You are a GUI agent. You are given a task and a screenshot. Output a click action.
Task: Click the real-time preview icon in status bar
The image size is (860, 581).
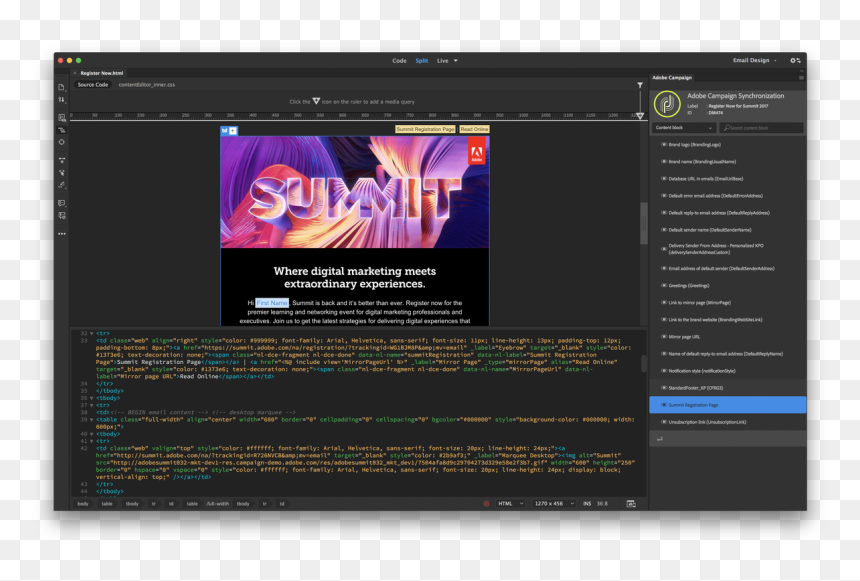pyautogui.click(x=631, y=504)
